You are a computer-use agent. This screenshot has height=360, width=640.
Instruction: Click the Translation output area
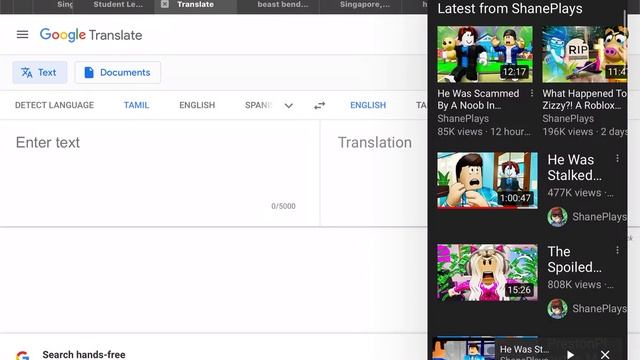[x=374, y=173]
